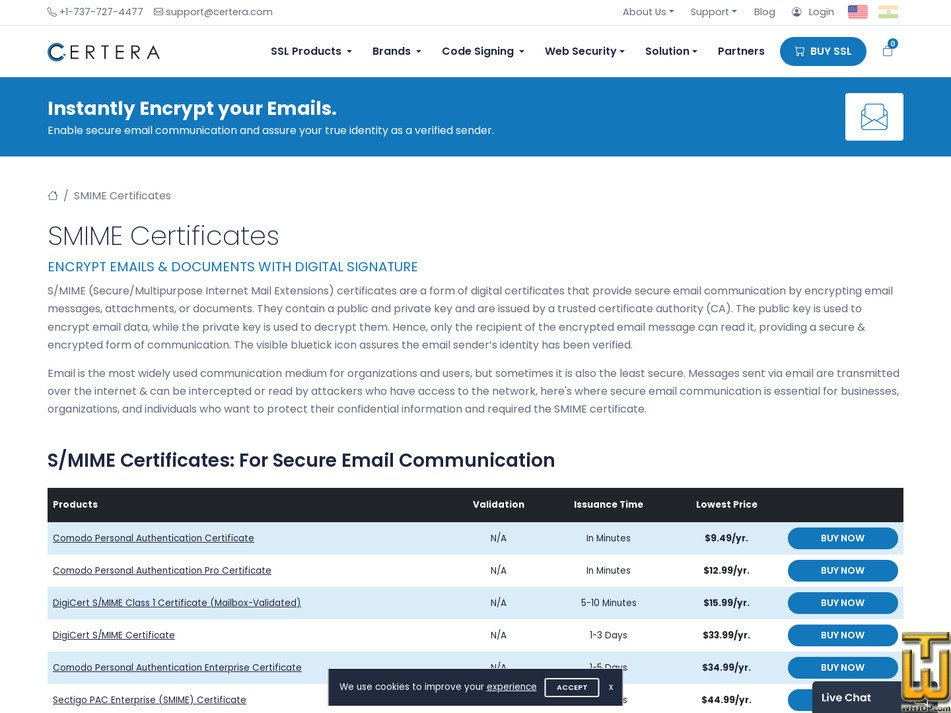The width and height of the screenshot is (951, 713).
Task: Open the Blog page from the top bar
Action: (764, 12)
